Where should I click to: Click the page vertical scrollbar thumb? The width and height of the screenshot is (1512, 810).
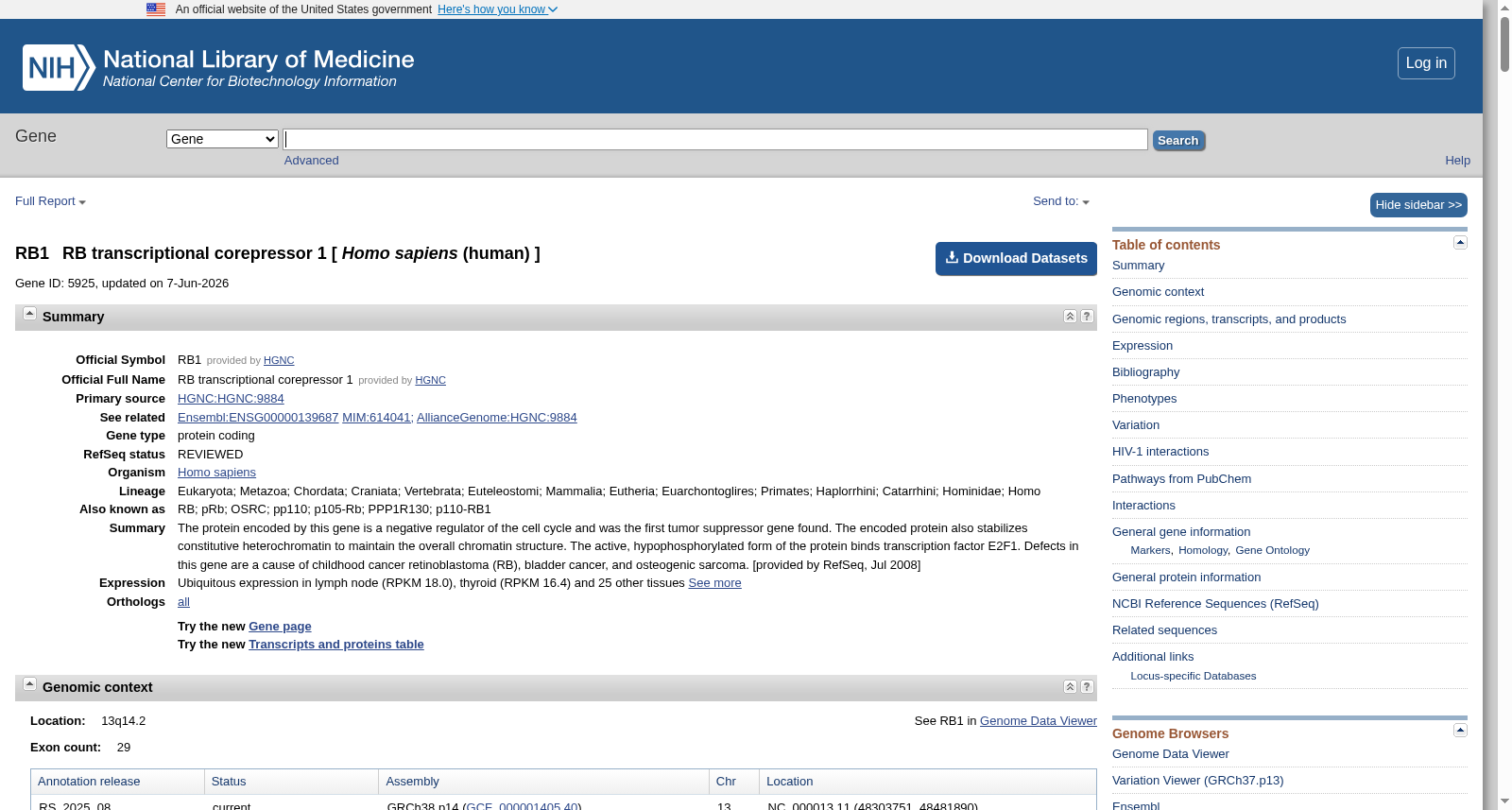click(x=1504, y=44)
